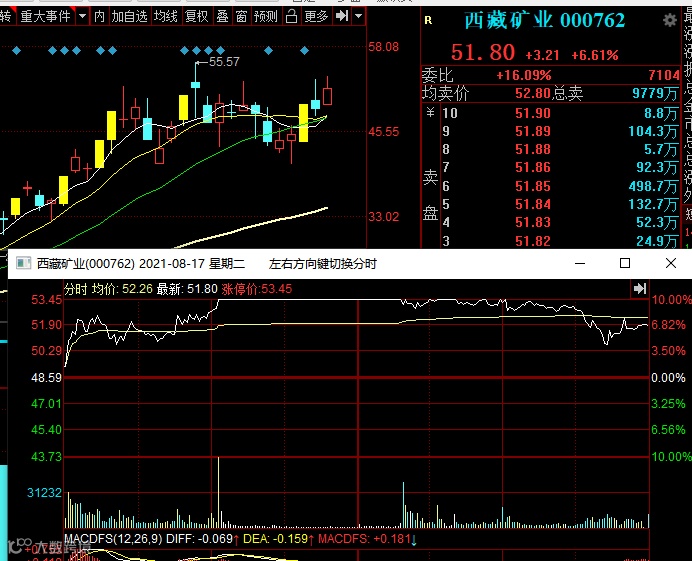The width and height of the screenshot is (692, 561).
Task: Click the 31232 volume axis value
Action: point(44,493)
